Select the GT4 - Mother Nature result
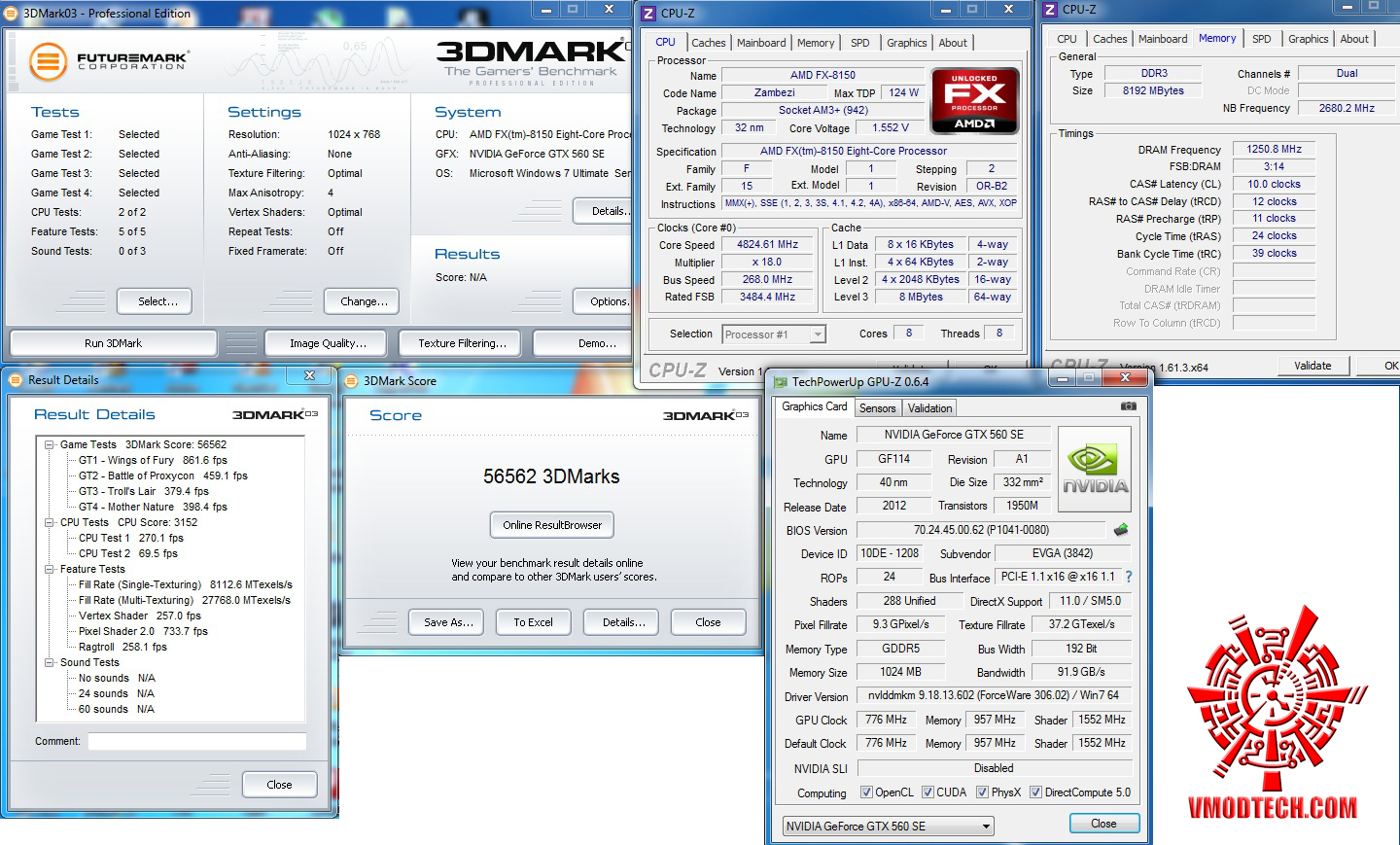The height and width of the screenshot is (845, 1400). [153, 507]
